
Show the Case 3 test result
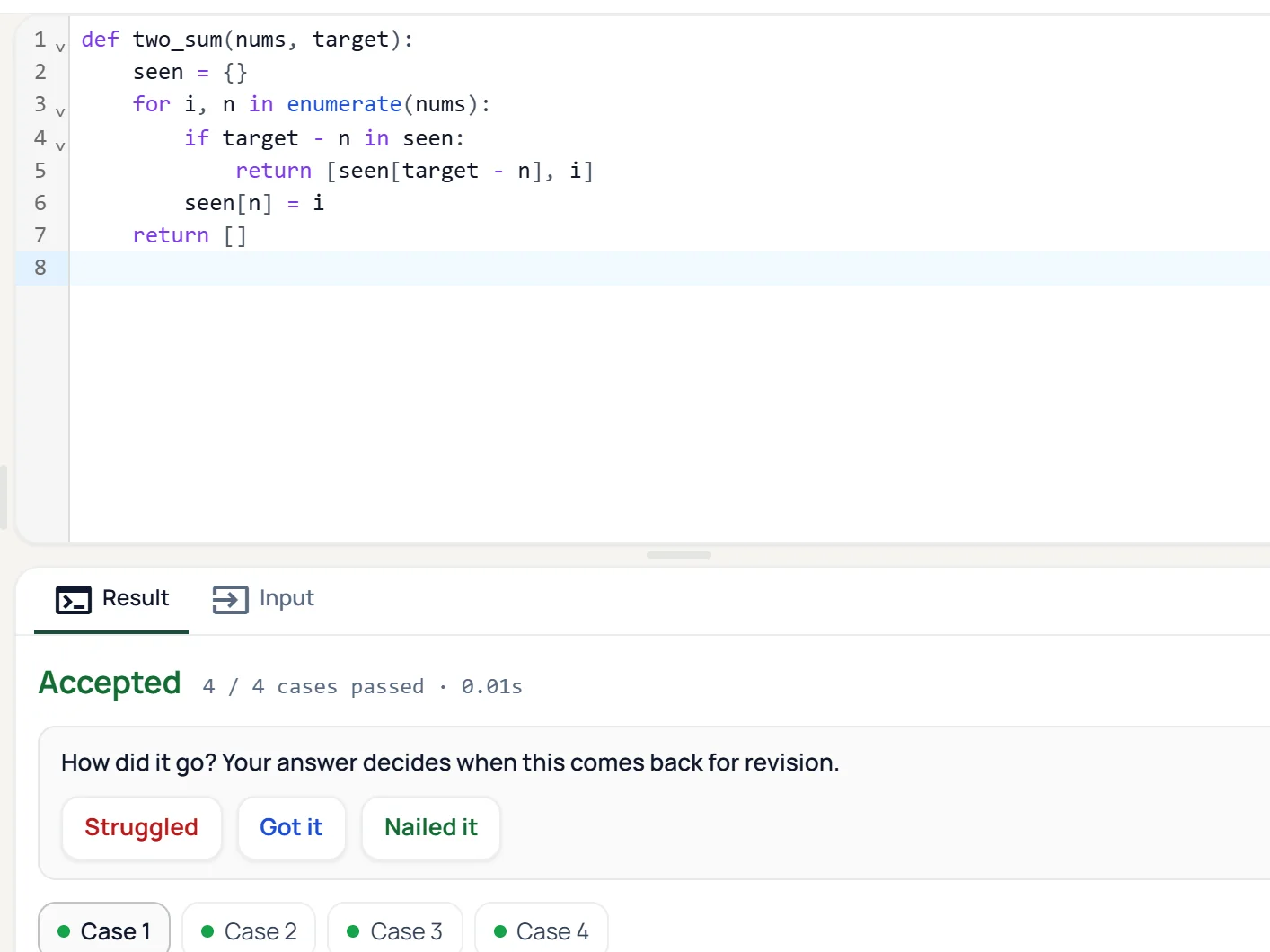click(x=395, y=930)
